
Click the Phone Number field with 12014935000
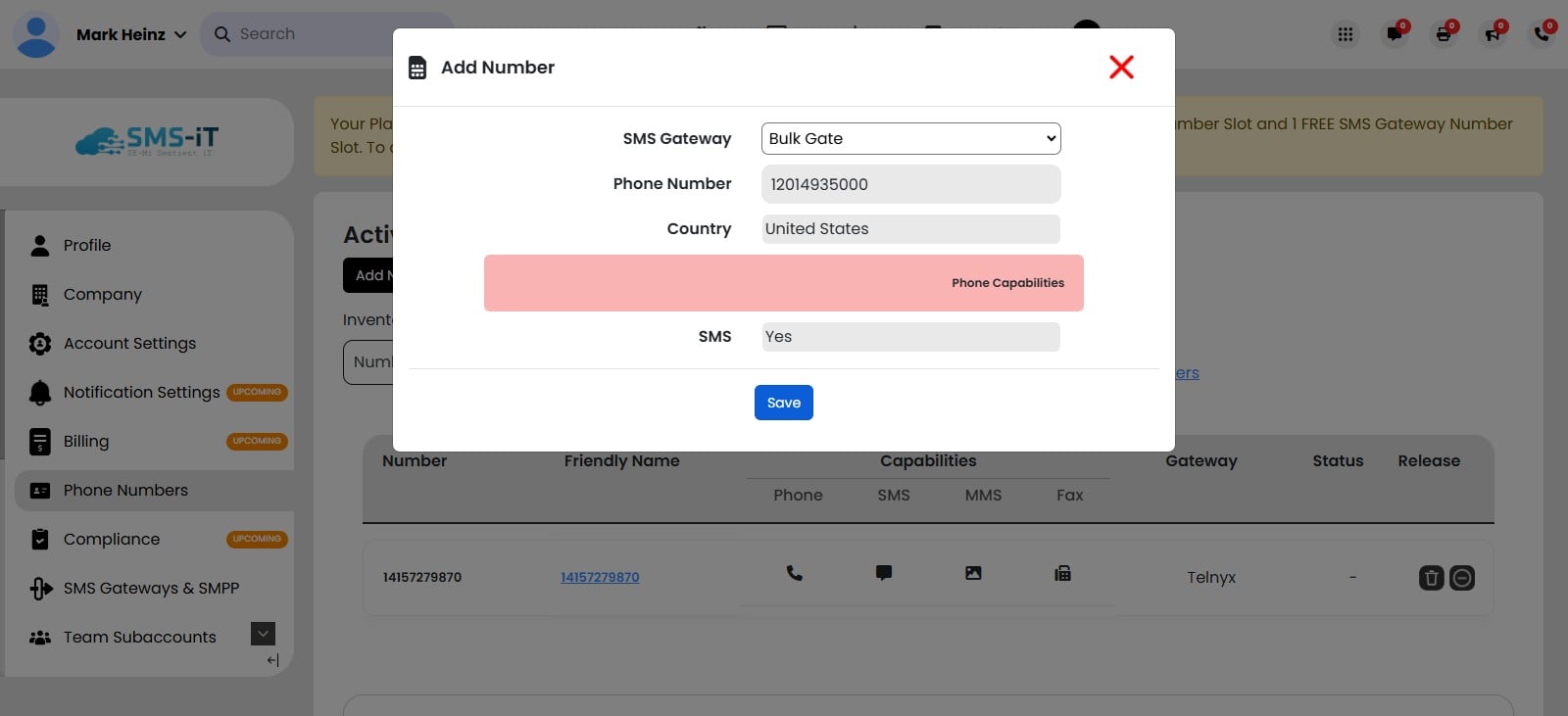pos(910,184)
